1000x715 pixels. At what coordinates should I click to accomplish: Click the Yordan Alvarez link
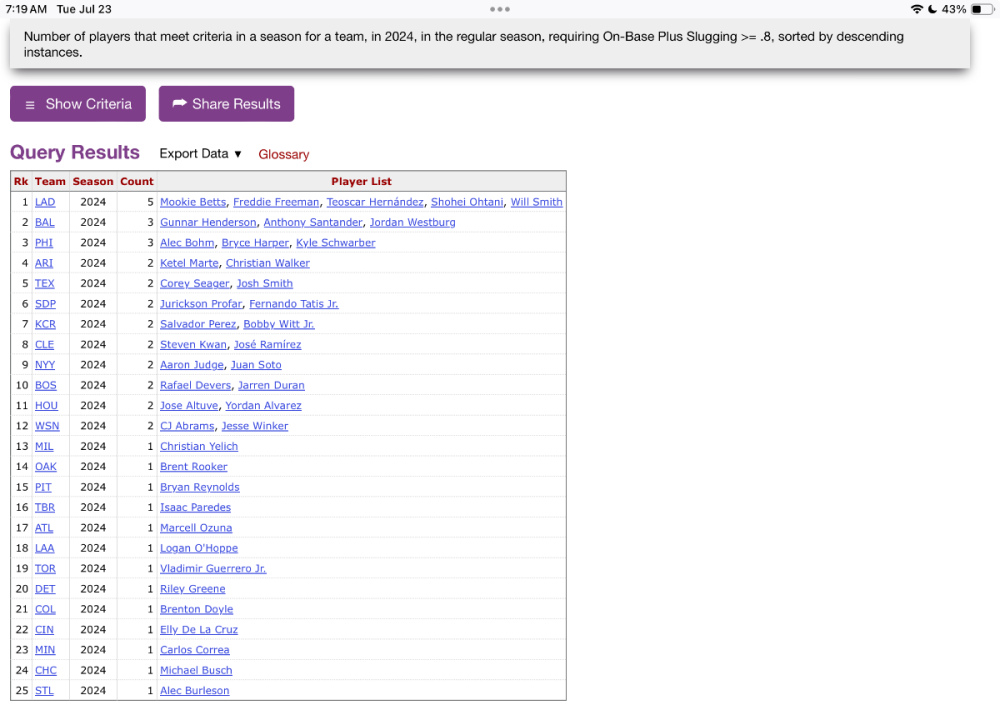tap(263, 405)
